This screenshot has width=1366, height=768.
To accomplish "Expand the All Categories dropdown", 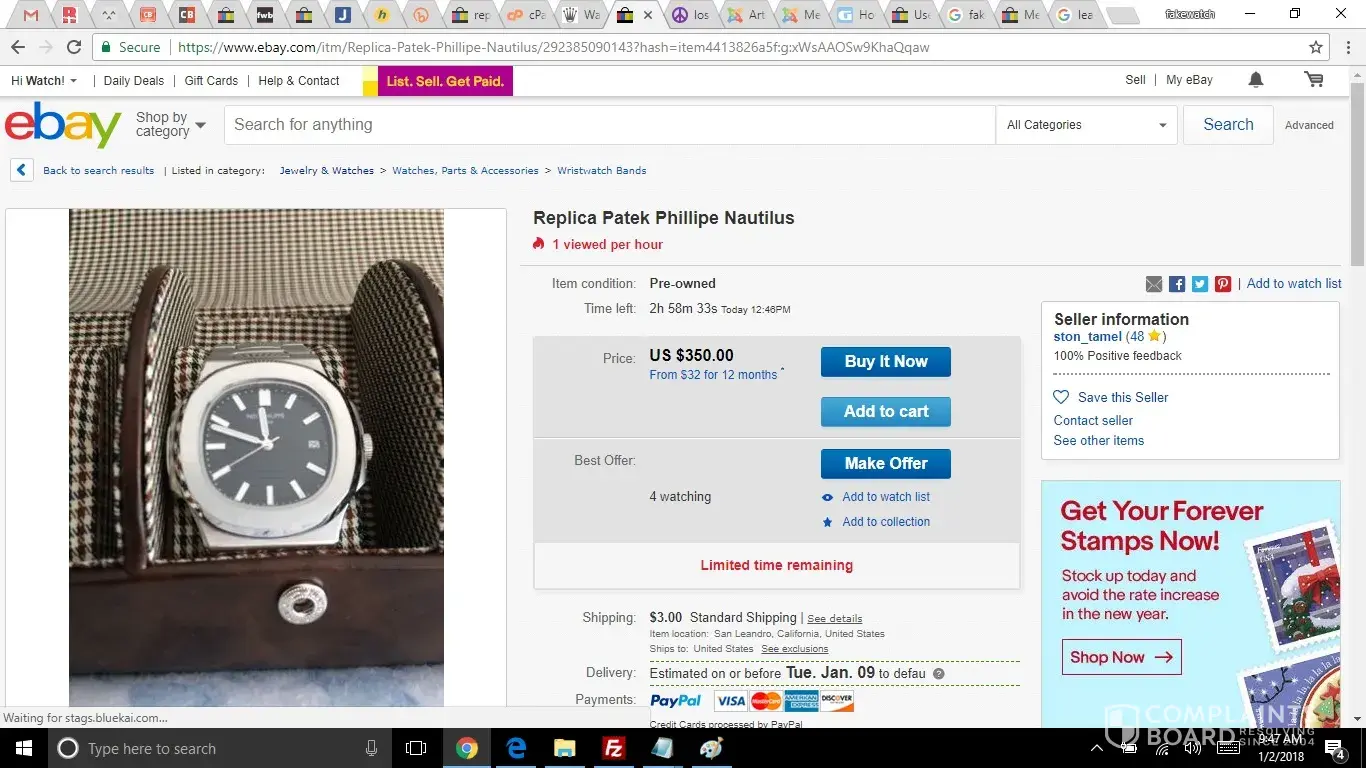I will 1086,125.
